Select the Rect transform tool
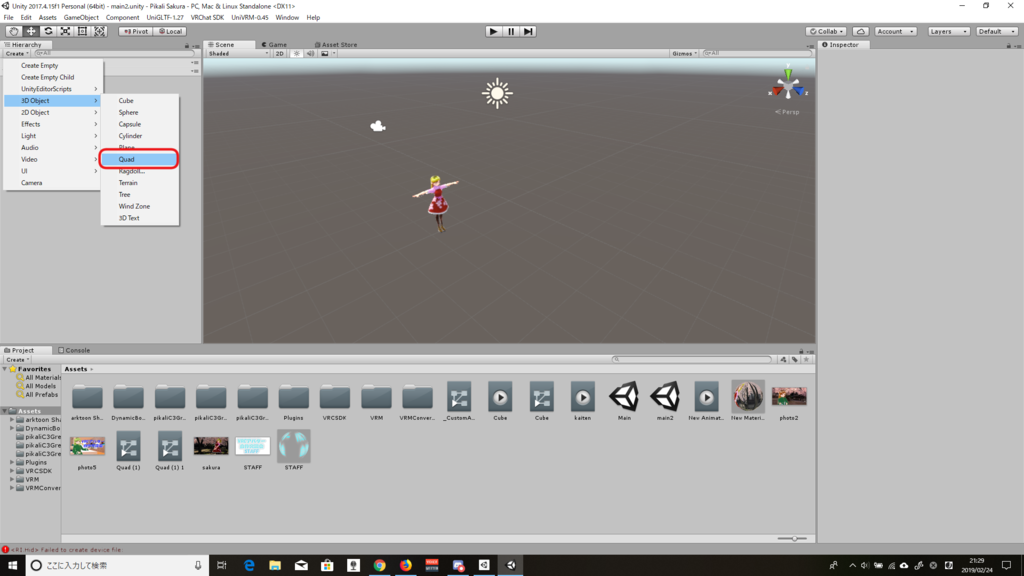 click(82, 31)
